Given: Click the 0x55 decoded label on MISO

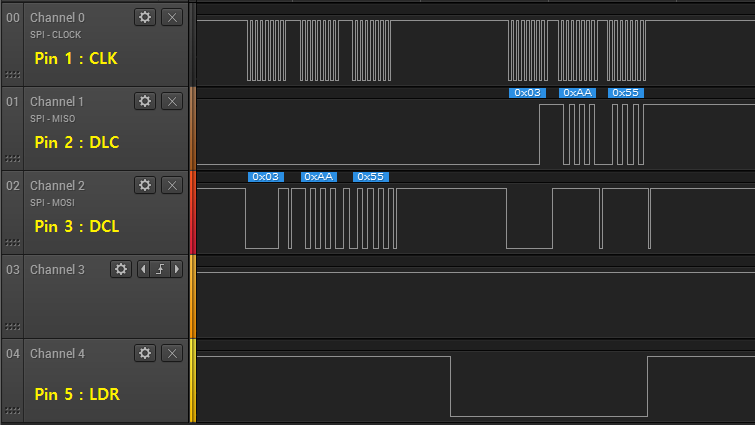Looking at the screenshot, I should click(x=625, y=93).
